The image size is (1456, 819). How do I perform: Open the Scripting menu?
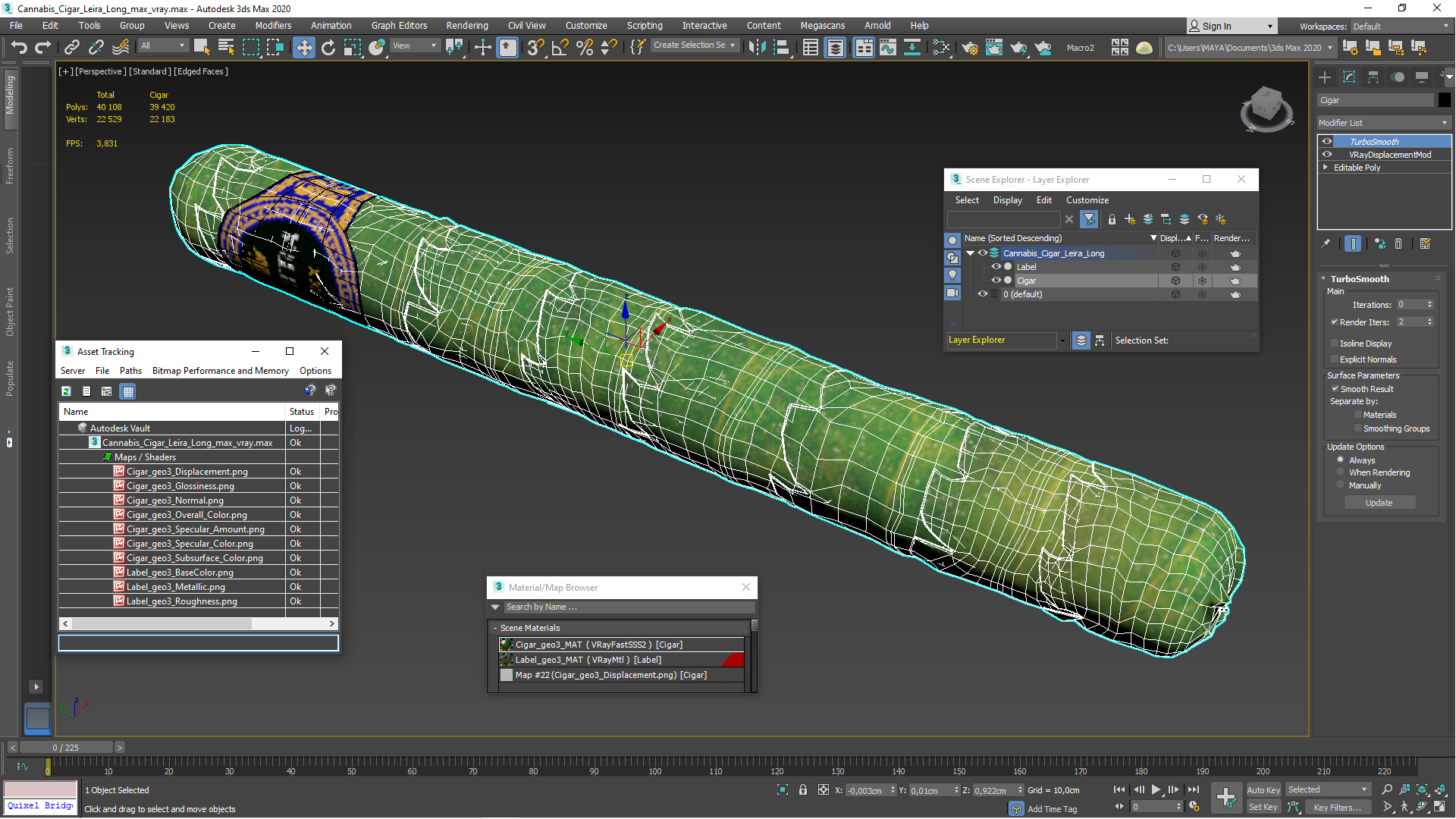pyautogui.click(x=645, y=26)
